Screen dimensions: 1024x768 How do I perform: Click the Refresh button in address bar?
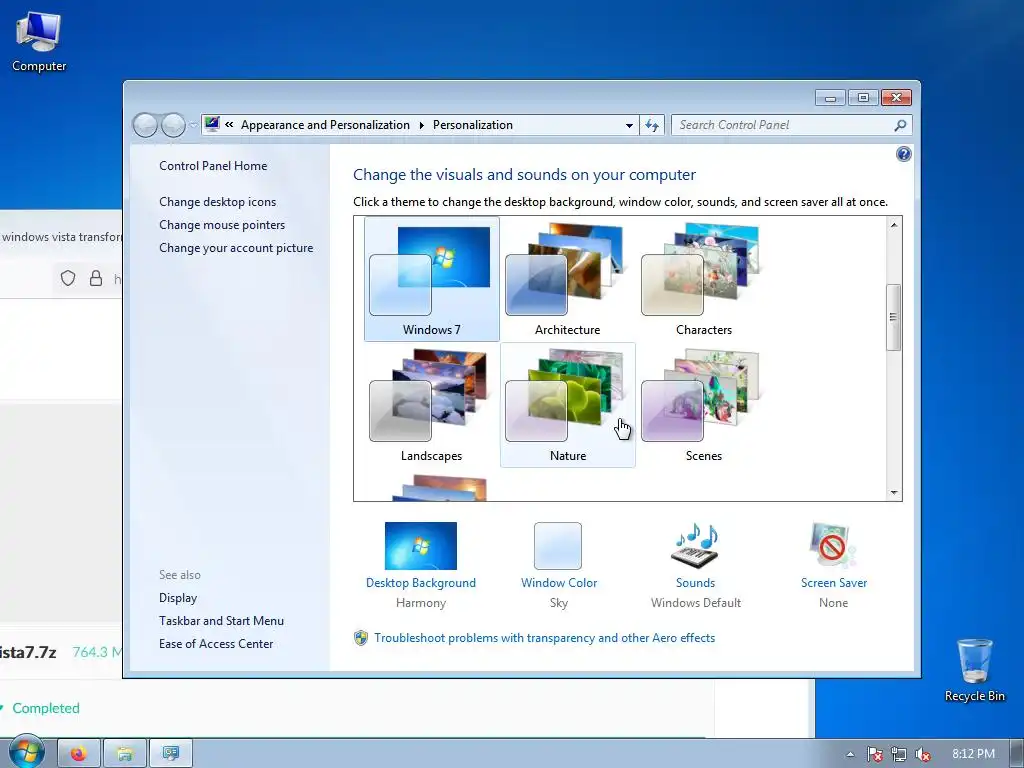pos(652,125)
